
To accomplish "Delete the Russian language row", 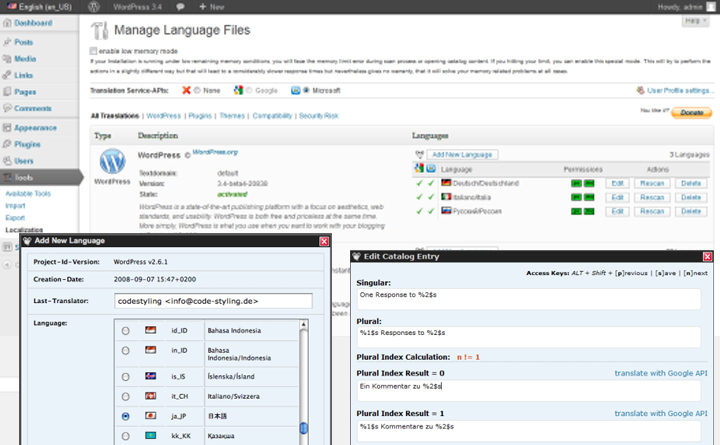I will click(x=691, y=211).
